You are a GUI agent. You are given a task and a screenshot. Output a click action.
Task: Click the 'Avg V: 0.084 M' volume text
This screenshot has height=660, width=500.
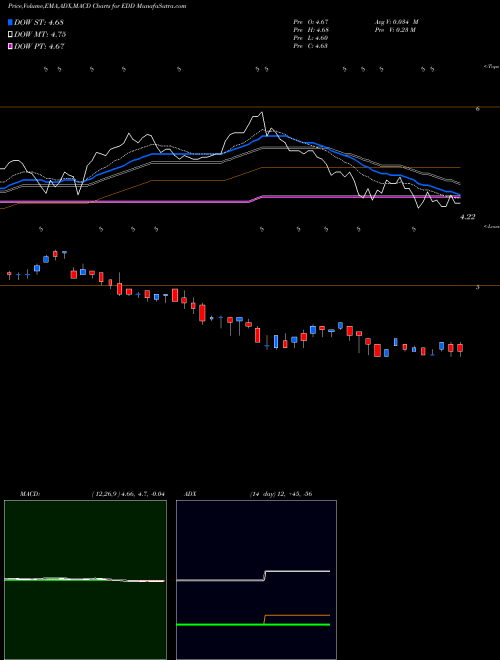[x=396, y=22]
